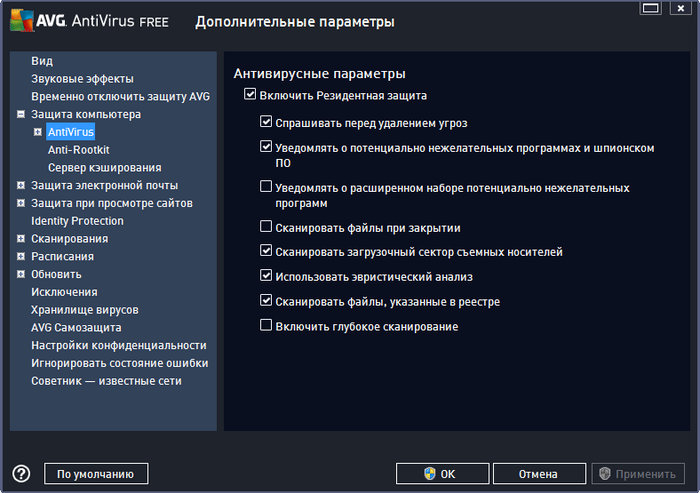Enable Включить глубокое сканирование
This screenshot has height=493, width=700.
click(x=266, y=325)
